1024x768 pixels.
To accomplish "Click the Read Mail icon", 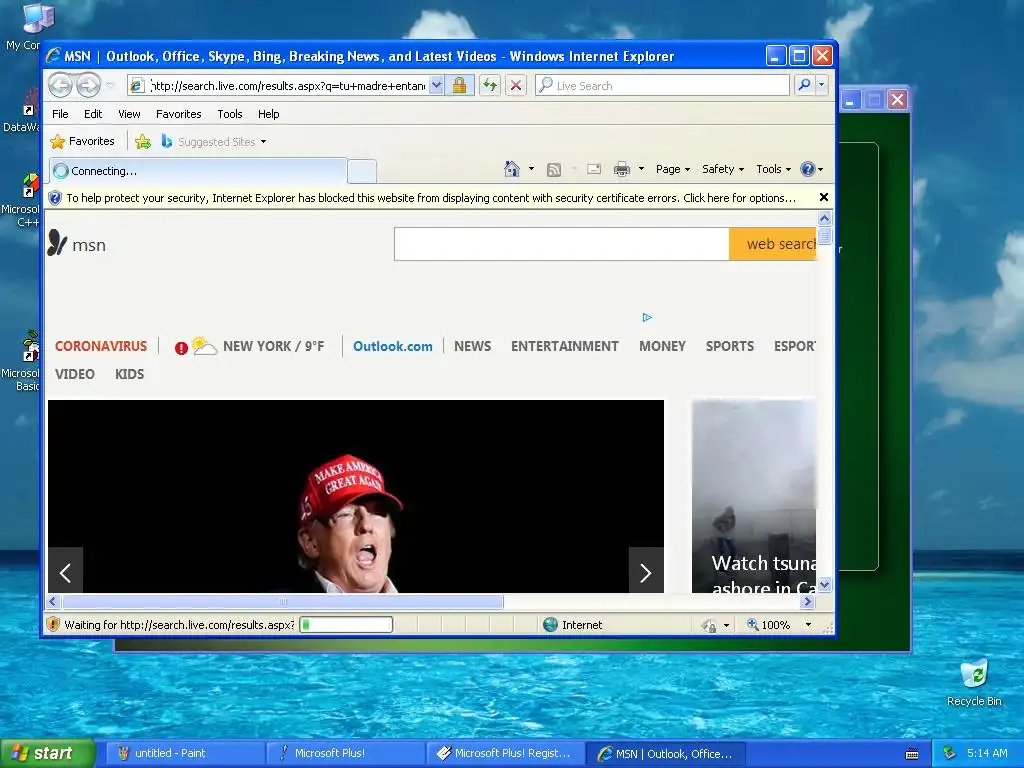I will (x=594, y=169).
